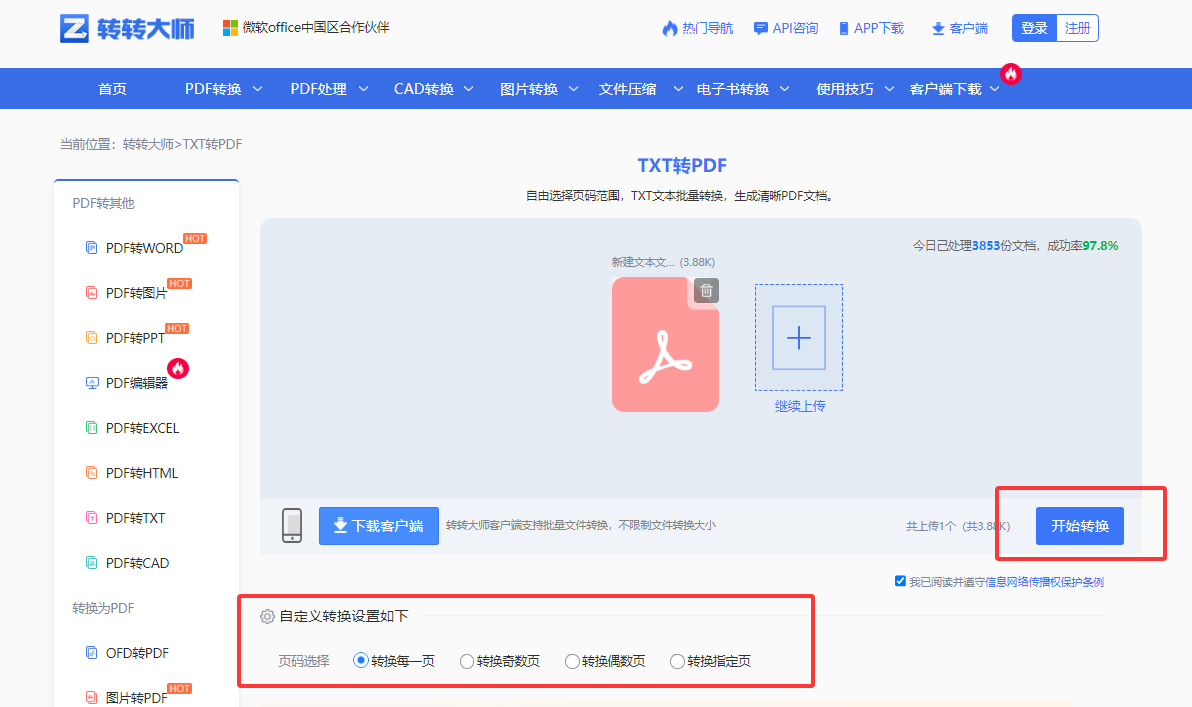
Task: Uncheck the 我已阅读并遵守 agreement checkbox
Action: (x=900, y=581)
